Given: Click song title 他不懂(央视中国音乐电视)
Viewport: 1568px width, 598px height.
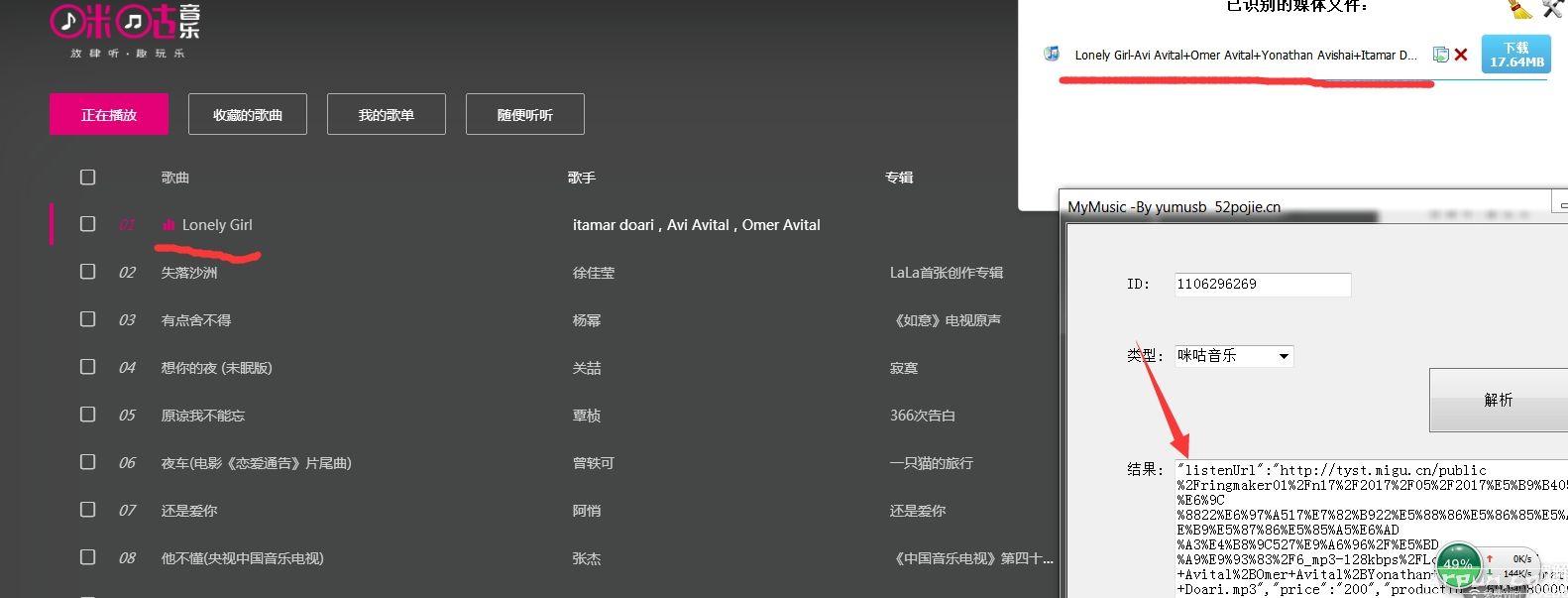Looking at the screenshot, I should pos(243,558).
